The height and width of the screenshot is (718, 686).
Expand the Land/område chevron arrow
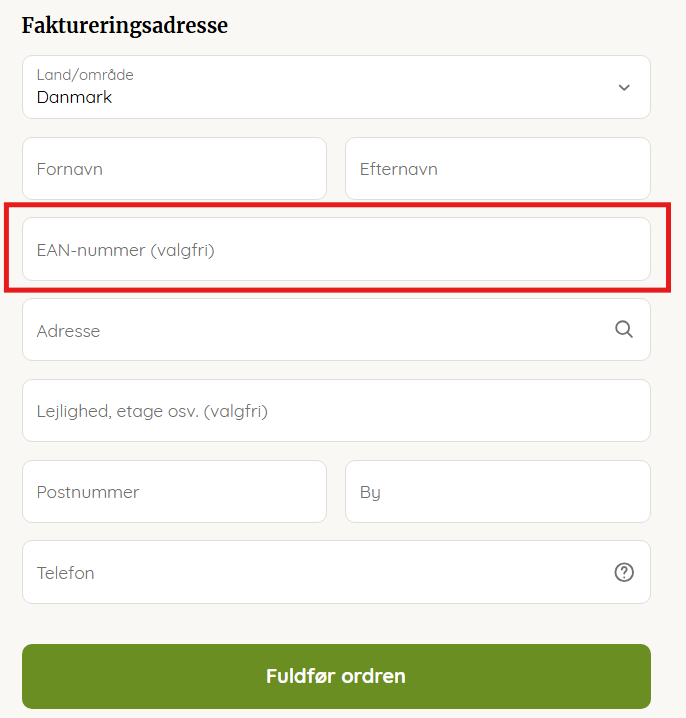(624, 87)
